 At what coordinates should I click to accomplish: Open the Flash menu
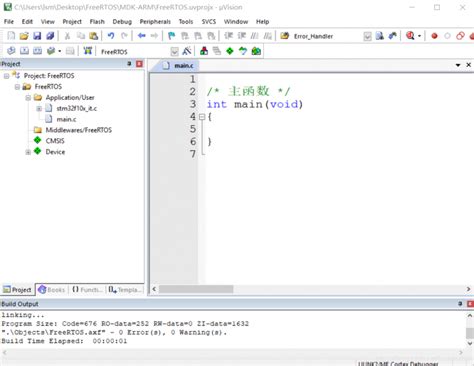[x=97, y=22]
